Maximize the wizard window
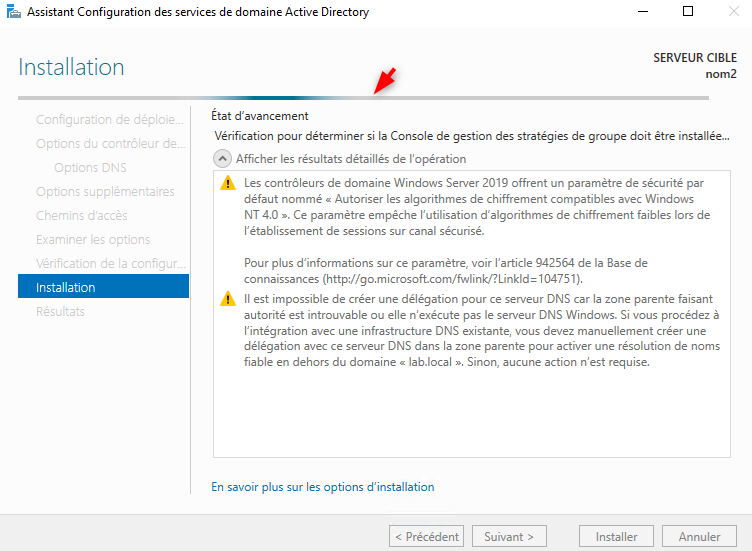Viewport: 752px width, 551px height. (x=688, y=12)
